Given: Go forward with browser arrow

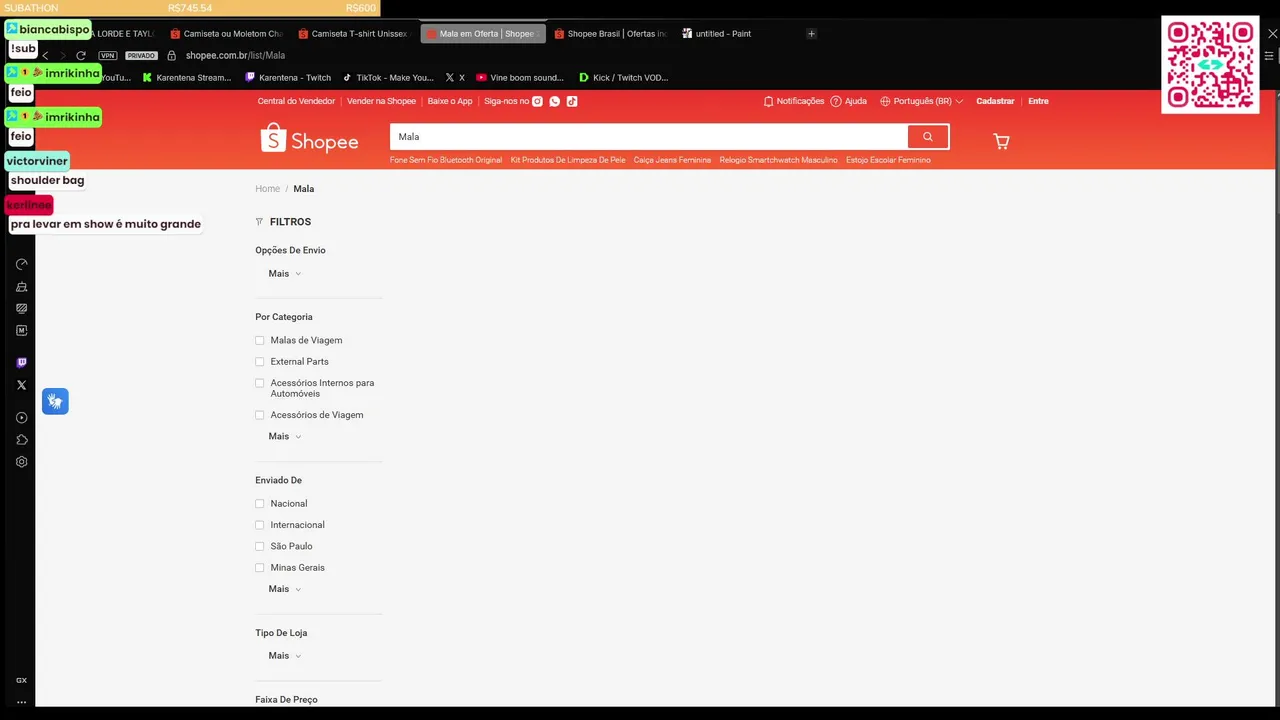Looking at the screenshot, I should (62, 56).
